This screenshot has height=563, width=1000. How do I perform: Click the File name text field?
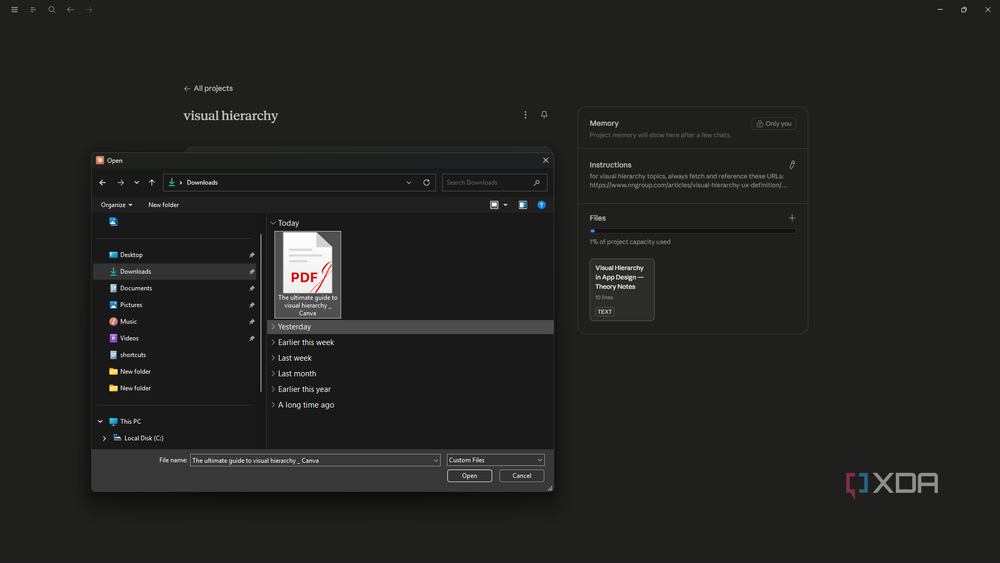(x=311, y=460)
